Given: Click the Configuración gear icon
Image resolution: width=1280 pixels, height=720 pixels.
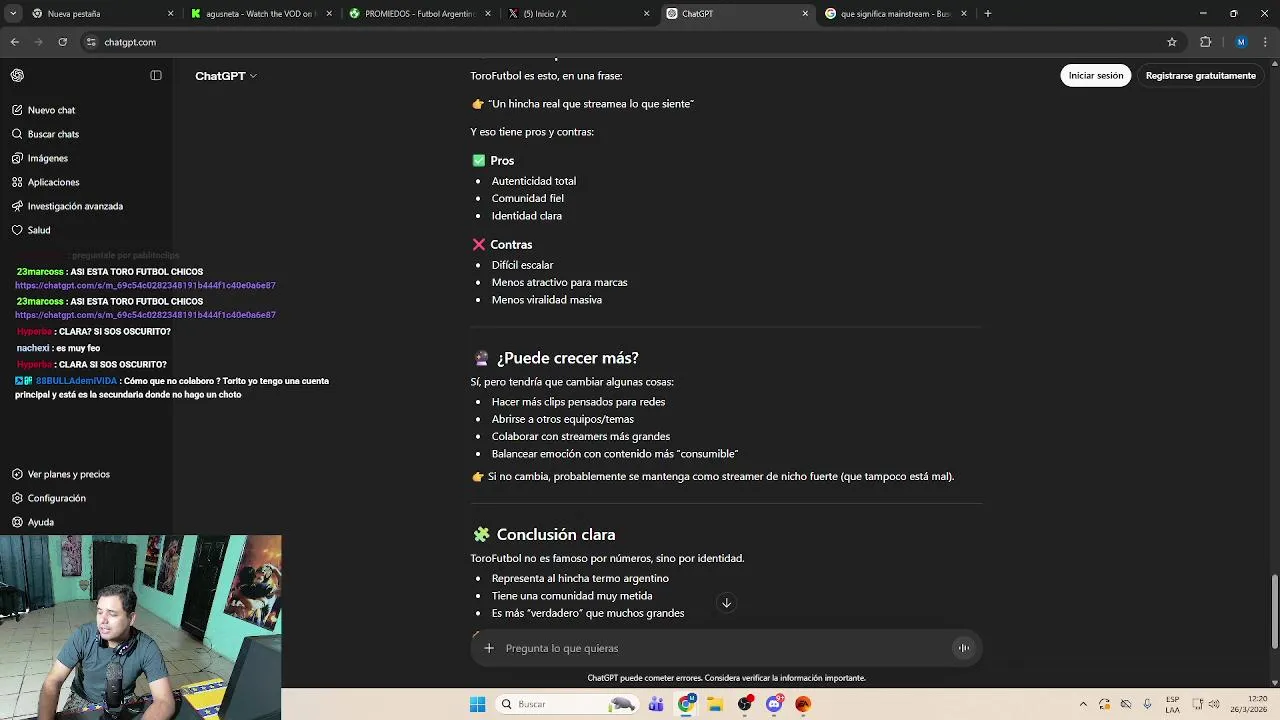Looking at the screenshot, I should 17,498.
